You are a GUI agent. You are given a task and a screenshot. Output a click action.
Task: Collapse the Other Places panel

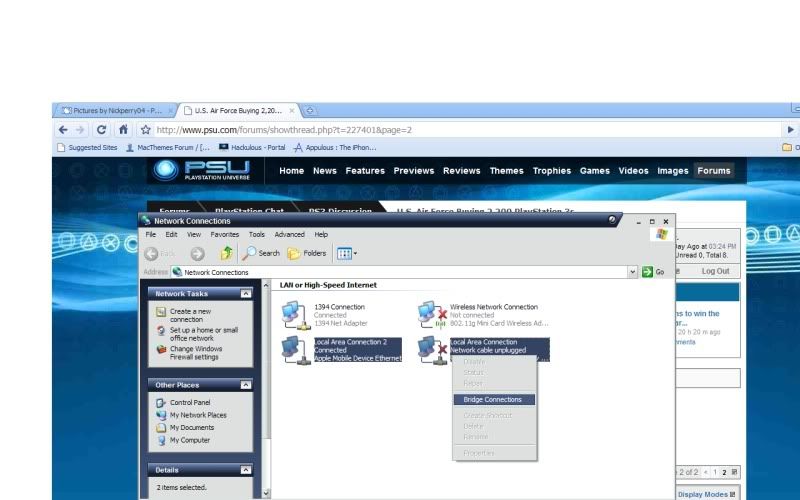click(245, 385)
